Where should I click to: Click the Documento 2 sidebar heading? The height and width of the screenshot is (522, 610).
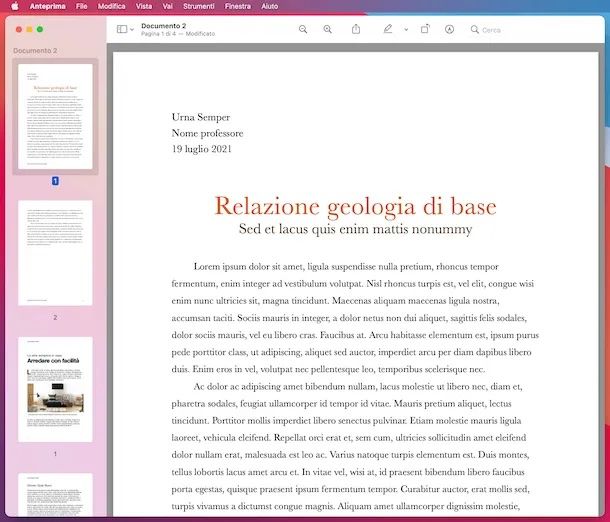pos(35,51)
